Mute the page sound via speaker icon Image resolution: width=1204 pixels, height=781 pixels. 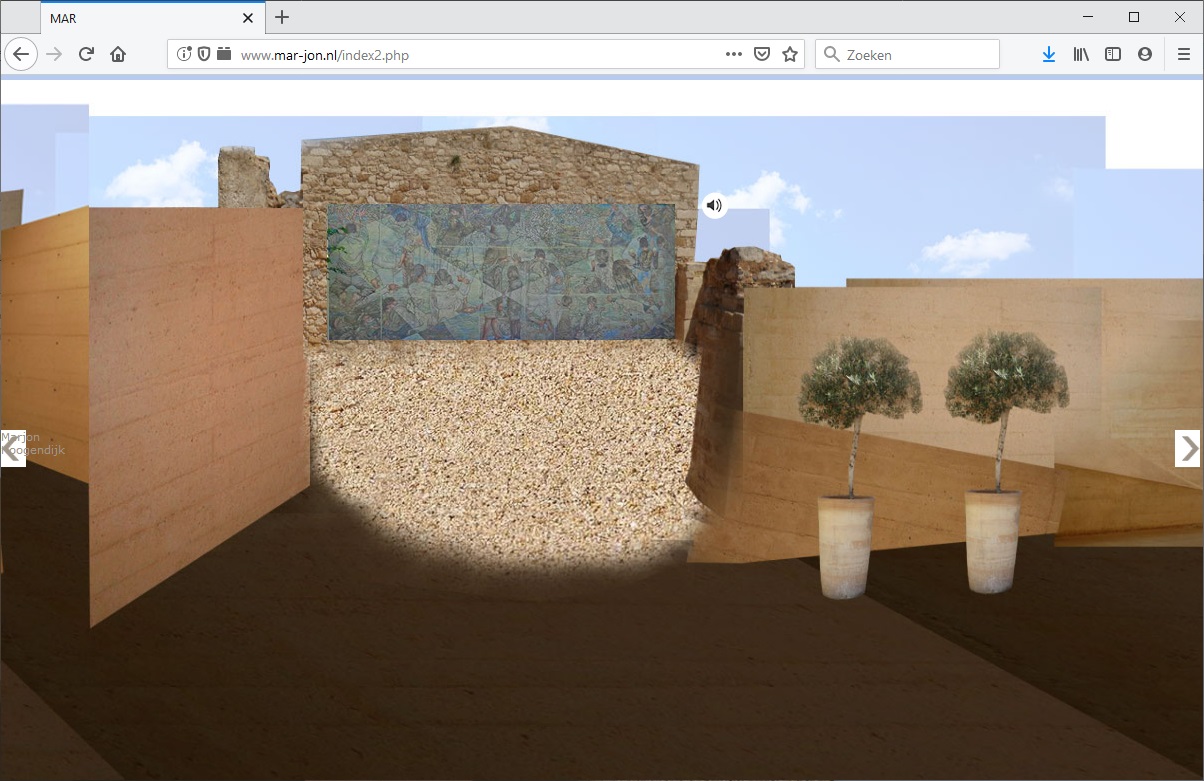(713, 206)
